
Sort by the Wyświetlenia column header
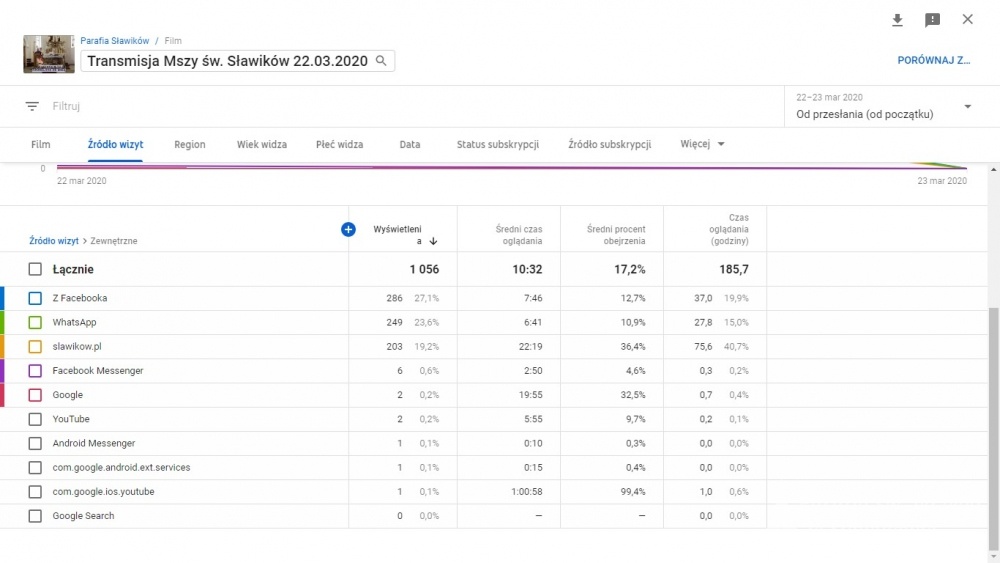(397, 235)
